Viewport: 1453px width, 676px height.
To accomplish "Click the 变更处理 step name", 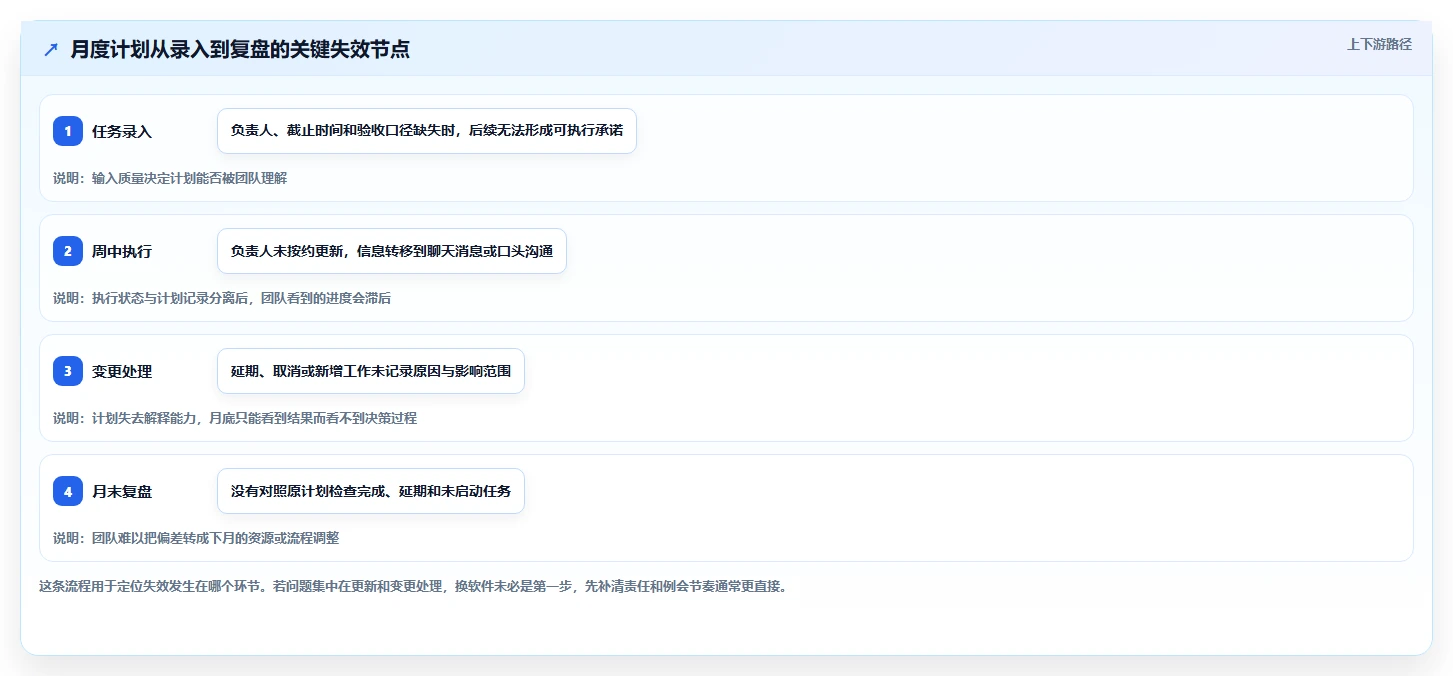I will 122,371.
